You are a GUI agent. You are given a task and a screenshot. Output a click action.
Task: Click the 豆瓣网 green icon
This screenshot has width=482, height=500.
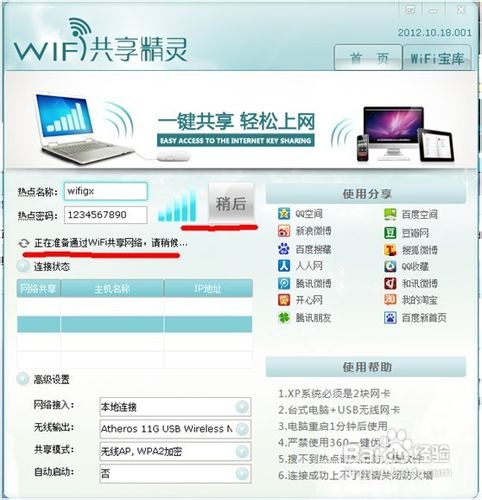pos(390,233)
